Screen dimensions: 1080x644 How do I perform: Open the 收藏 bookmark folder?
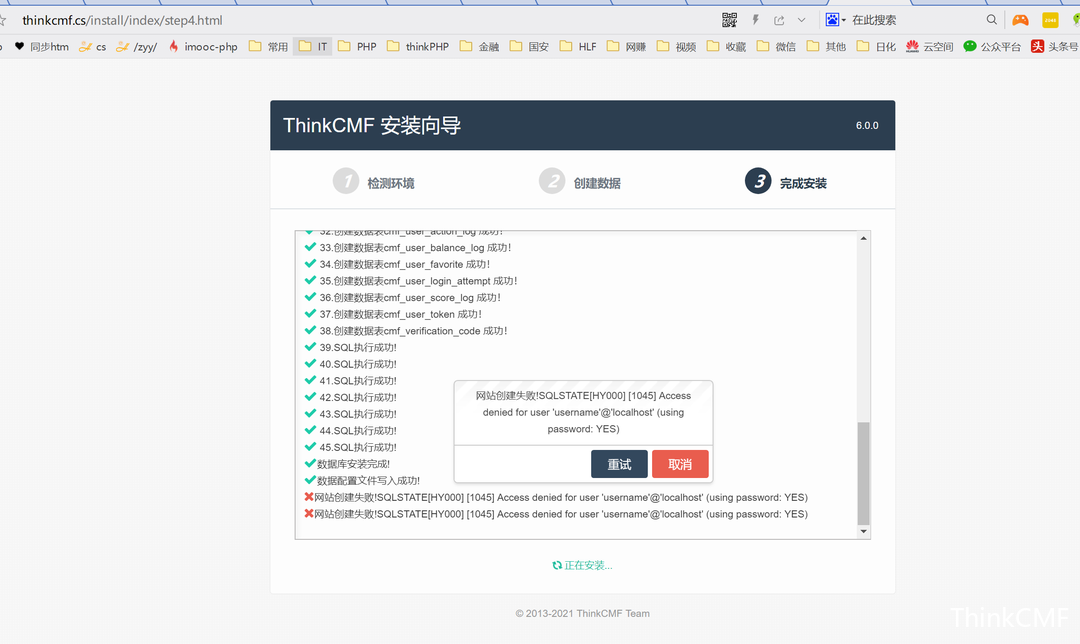(x=727, y=46)
